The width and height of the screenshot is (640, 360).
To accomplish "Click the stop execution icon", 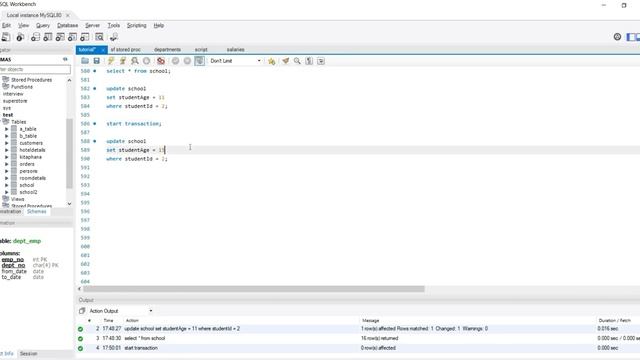I will [146, 61].
